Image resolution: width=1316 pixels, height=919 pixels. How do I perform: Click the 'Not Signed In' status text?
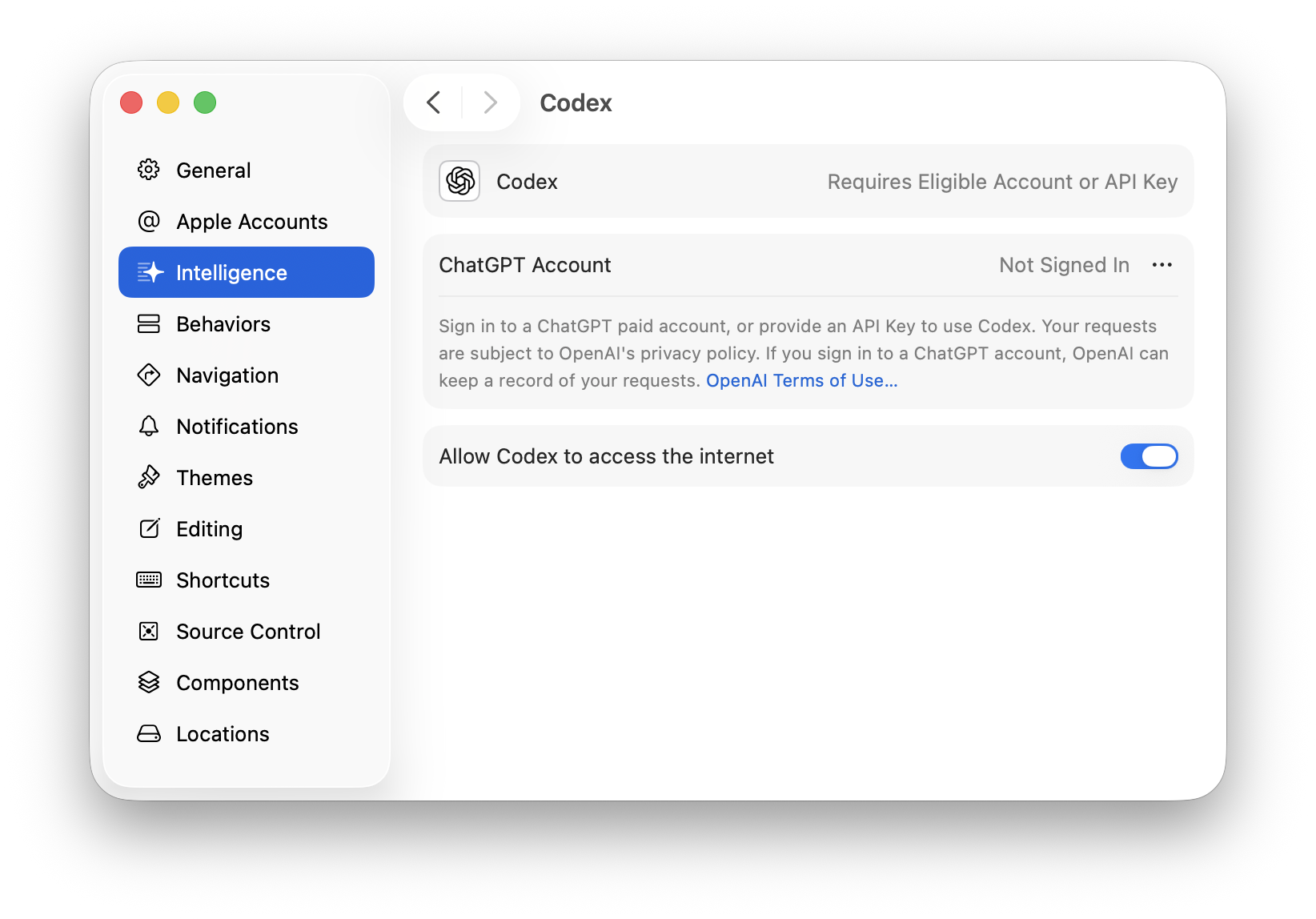1064,265
